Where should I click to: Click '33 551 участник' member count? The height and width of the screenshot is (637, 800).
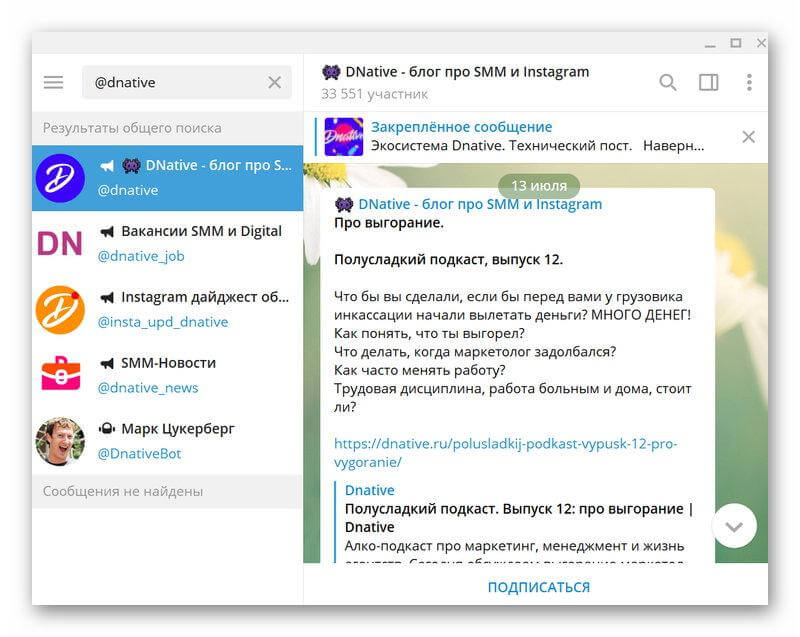(x=374, y=94)
